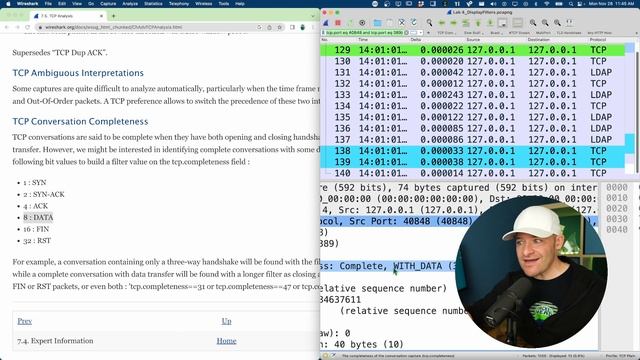Select the Src Port 40848 detail line
This screenshot has height=360, width=640.
459,221
